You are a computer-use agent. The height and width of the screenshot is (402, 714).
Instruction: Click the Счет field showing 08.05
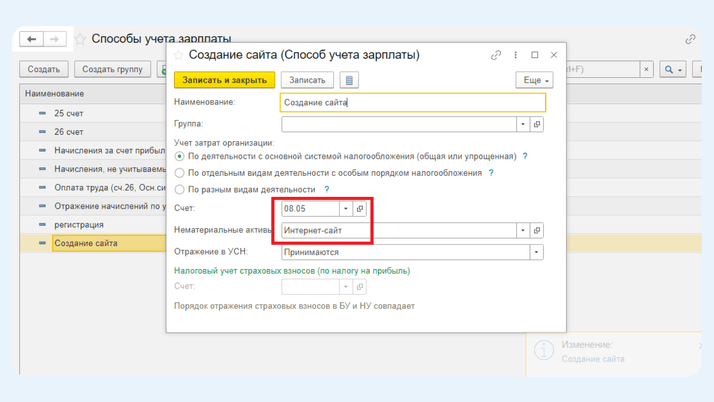[x=311, y=209]
